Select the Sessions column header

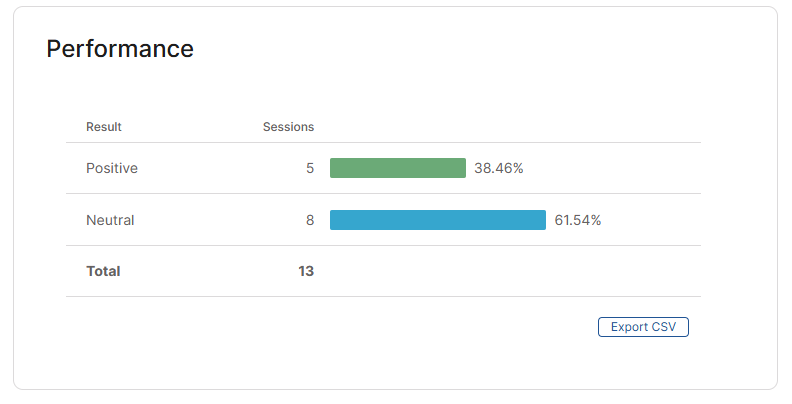(288, 127)
